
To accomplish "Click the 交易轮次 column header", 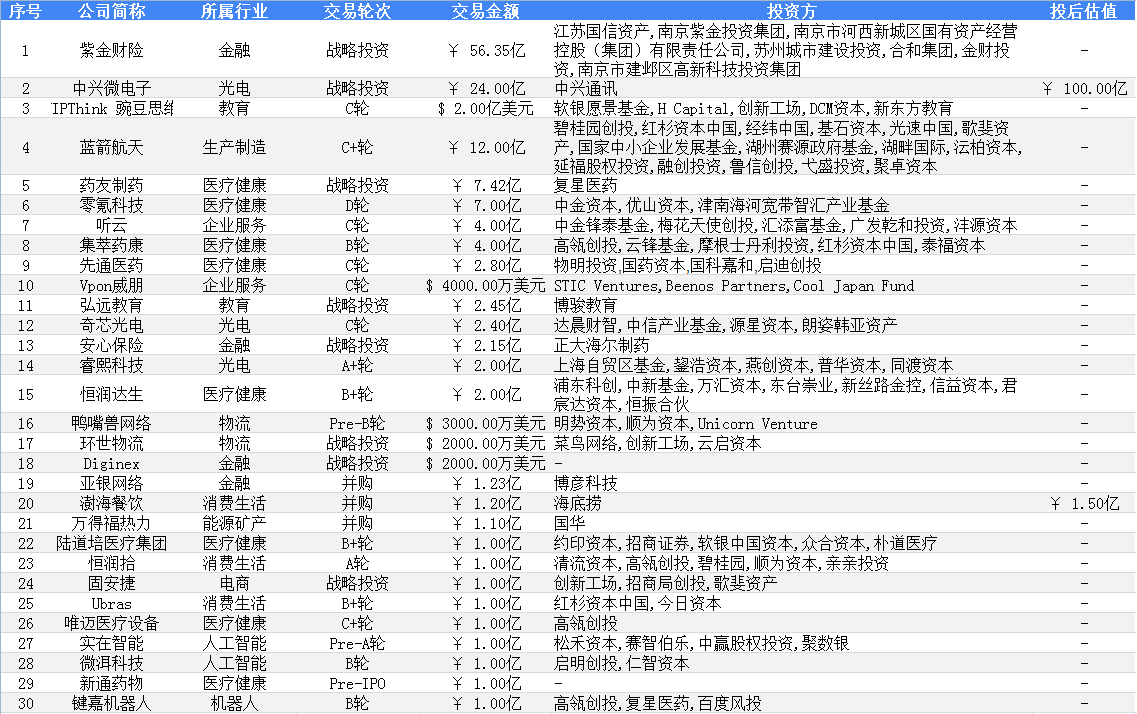I will pos(357,11).
